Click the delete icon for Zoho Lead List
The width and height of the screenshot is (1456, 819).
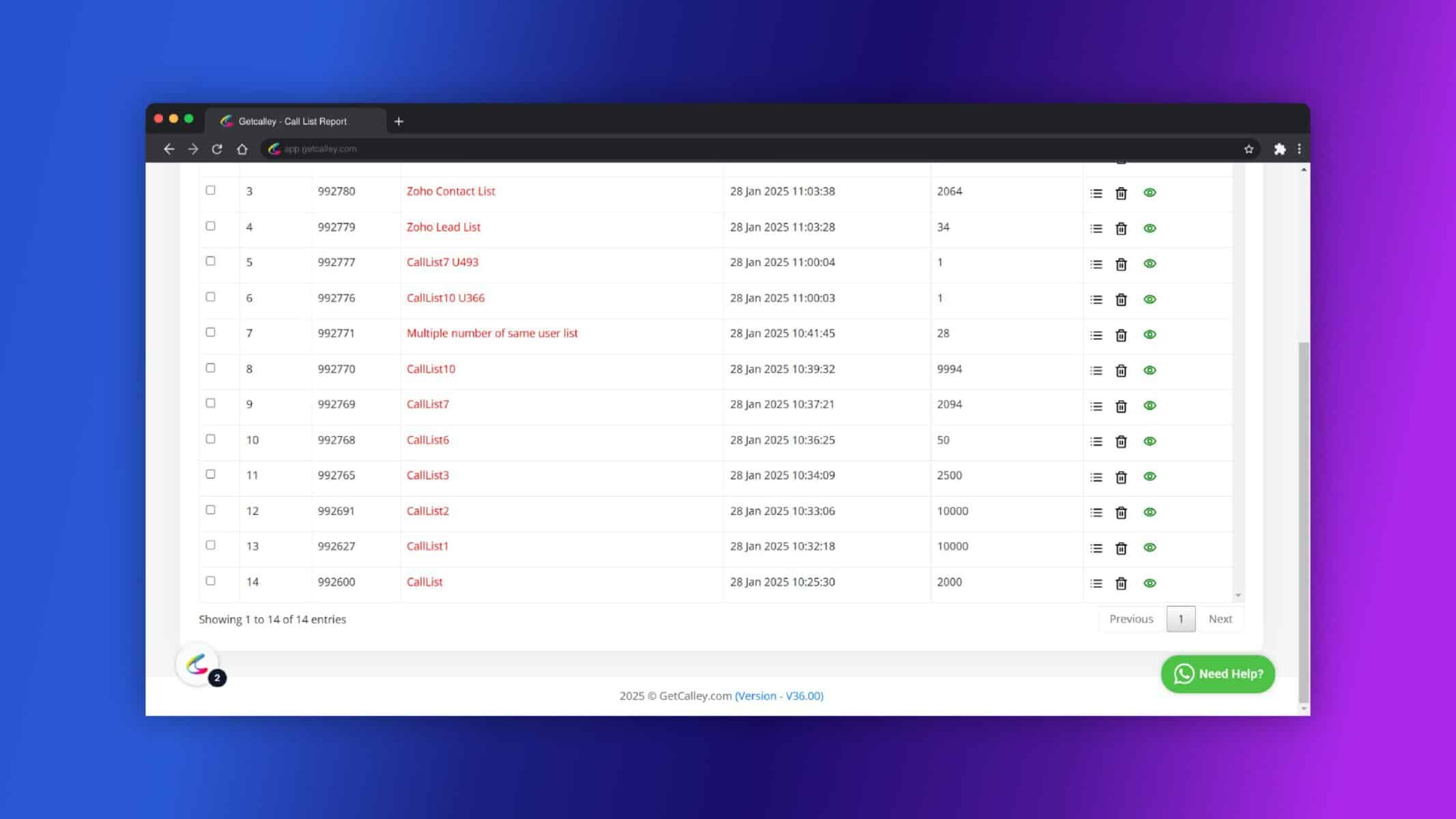point(1121,228)
